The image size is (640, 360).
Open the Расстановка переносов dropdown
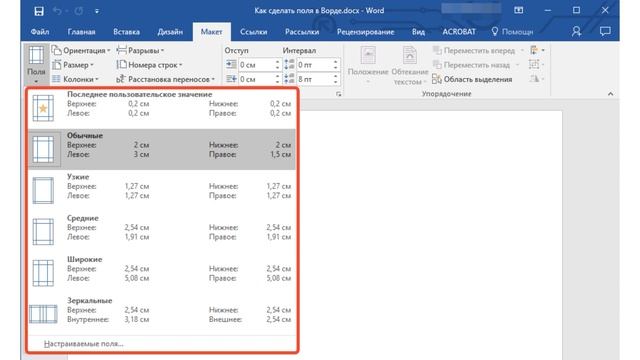tap(166, 79)
